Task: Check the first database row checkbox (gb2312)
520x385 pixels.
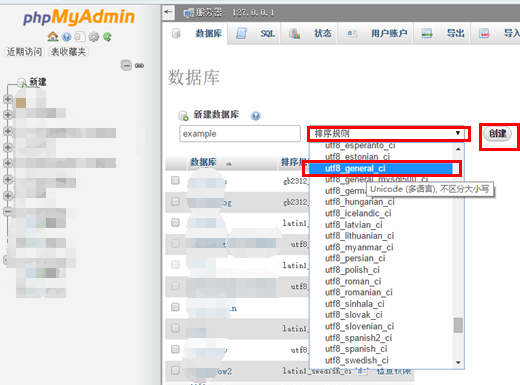Action: (x=175, y=180)
